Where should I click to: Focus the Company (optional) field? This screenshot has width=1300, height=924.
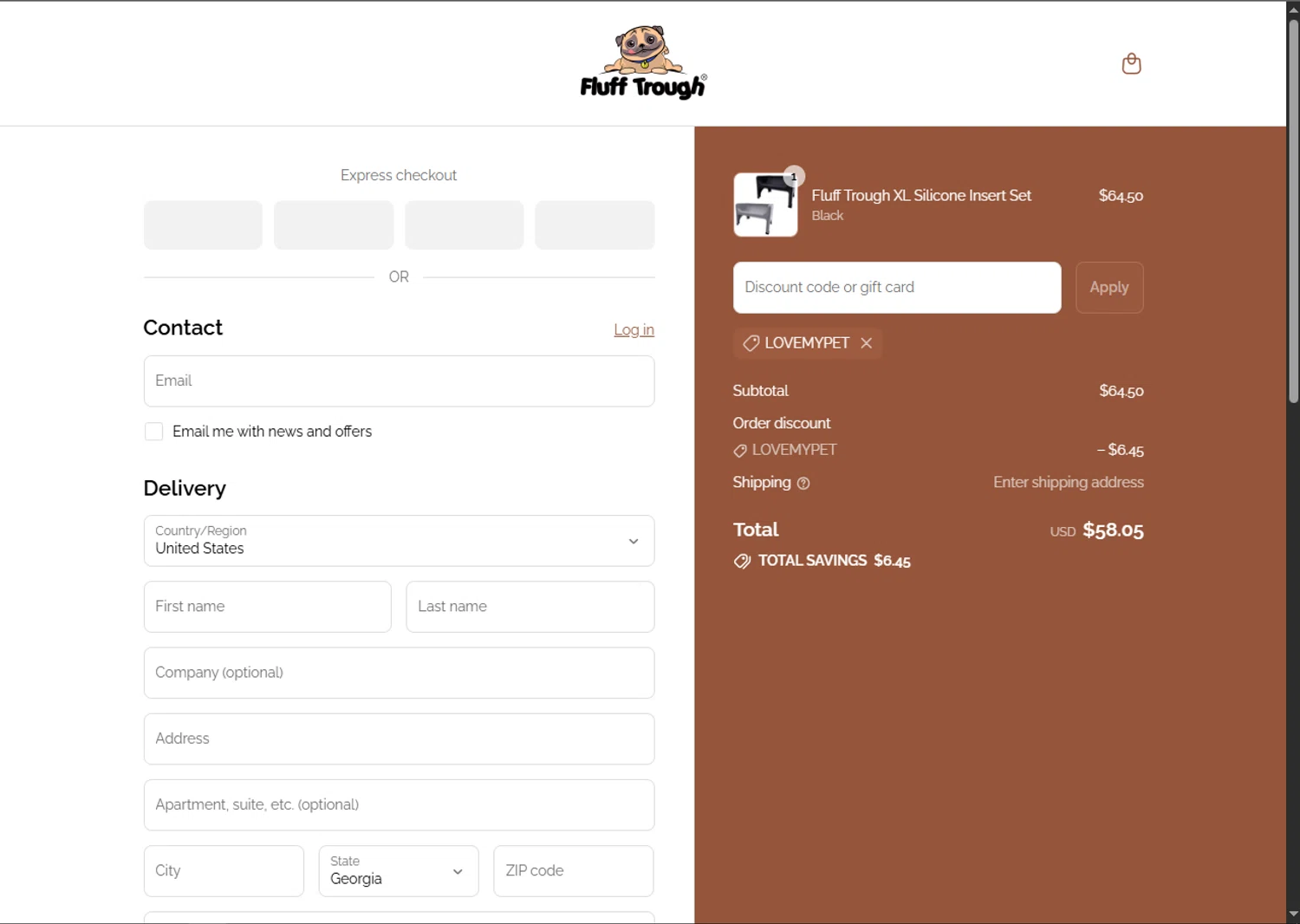399,673
